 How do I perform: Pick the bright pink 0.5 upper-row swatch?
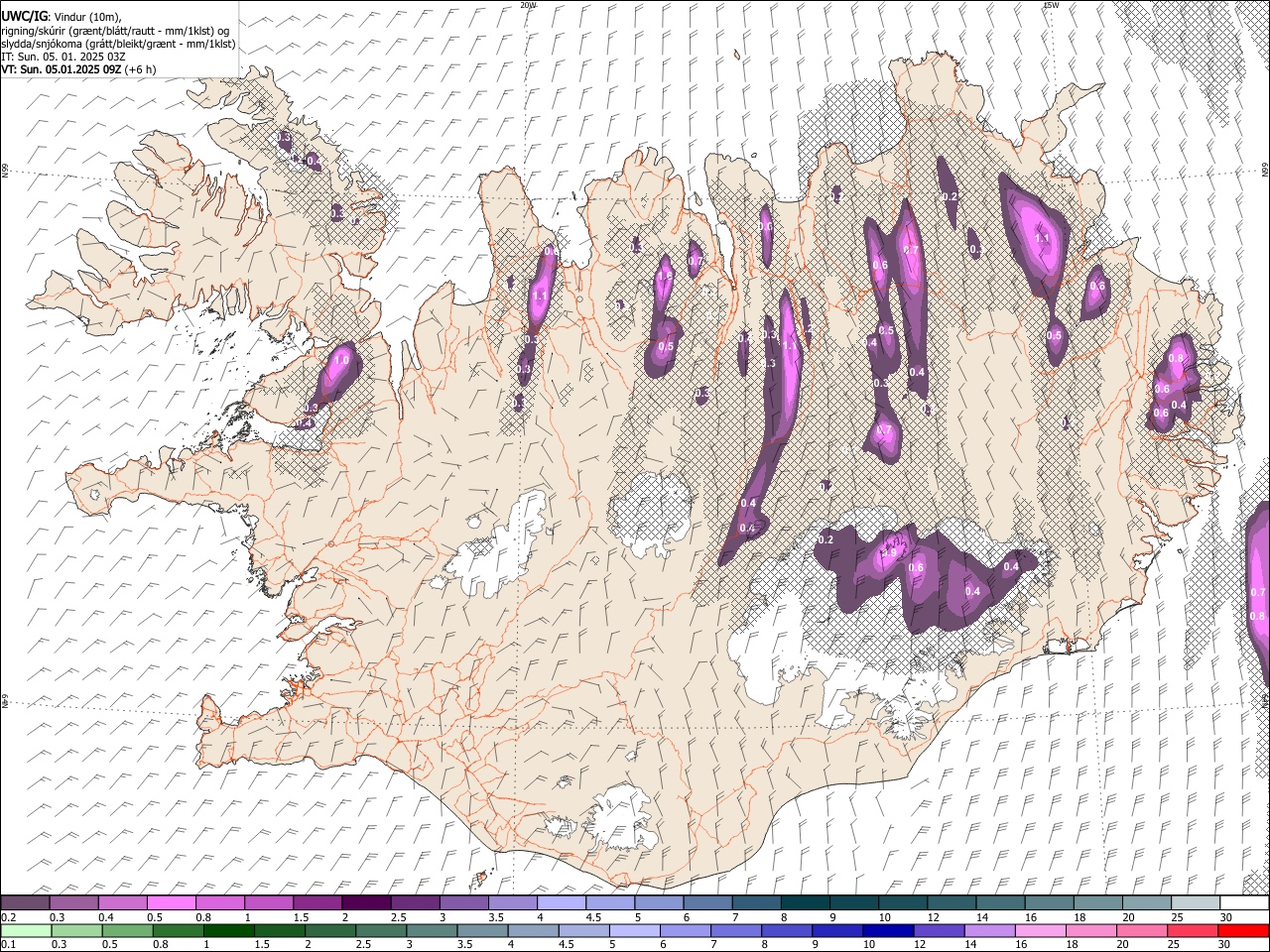[171, 902]
